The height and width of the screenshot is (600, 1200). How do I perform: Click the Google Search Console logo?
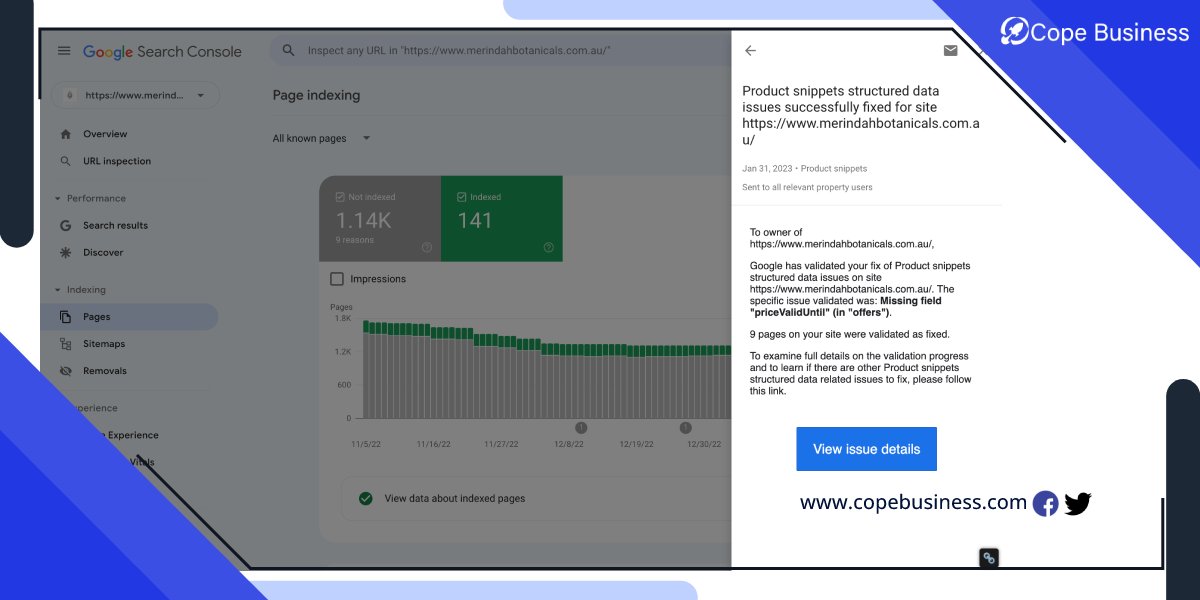pos(162,51)
